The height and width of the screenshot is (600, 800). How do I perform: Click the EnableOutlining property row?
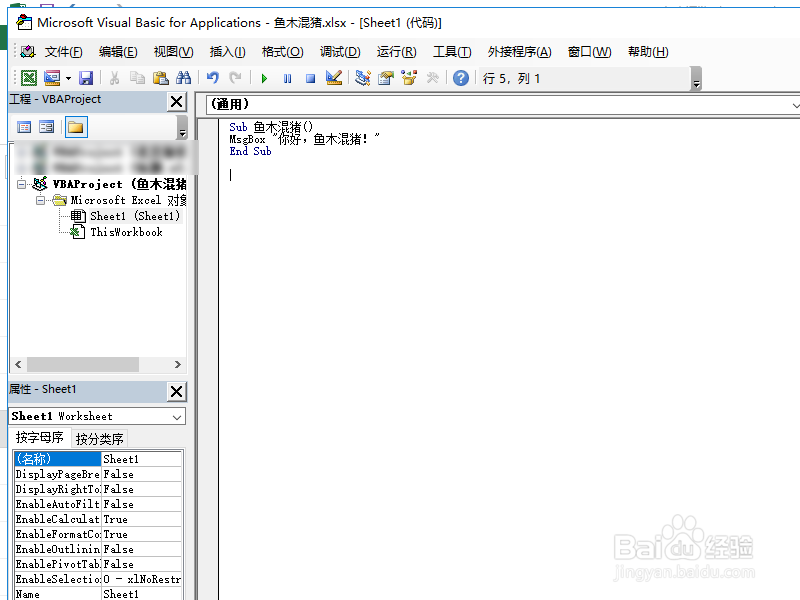click(x=98, y=549)
